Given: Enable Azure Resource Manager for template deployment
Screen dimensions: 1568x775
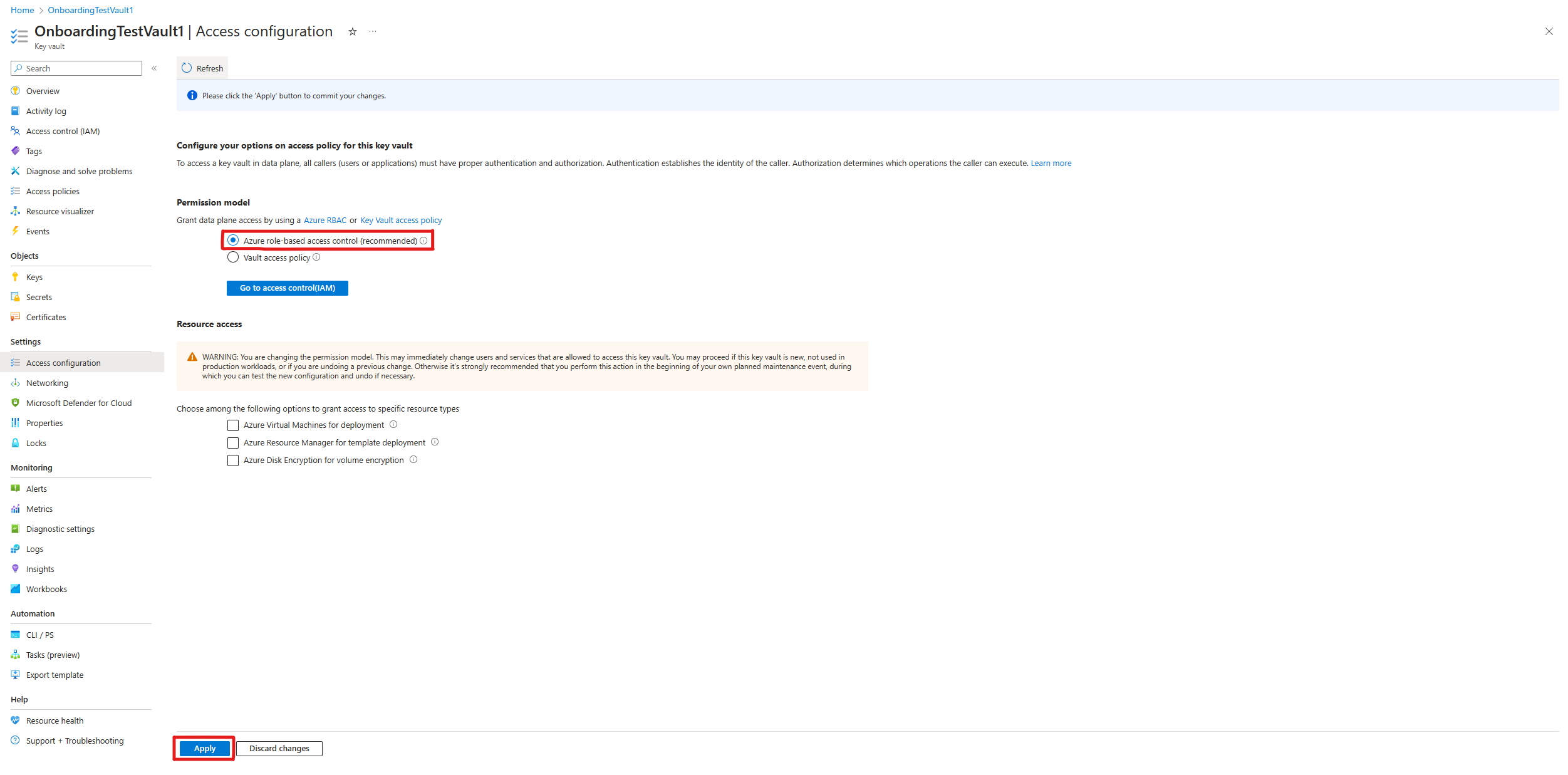Looking at the screenshot, I should (x=231, y=442).
